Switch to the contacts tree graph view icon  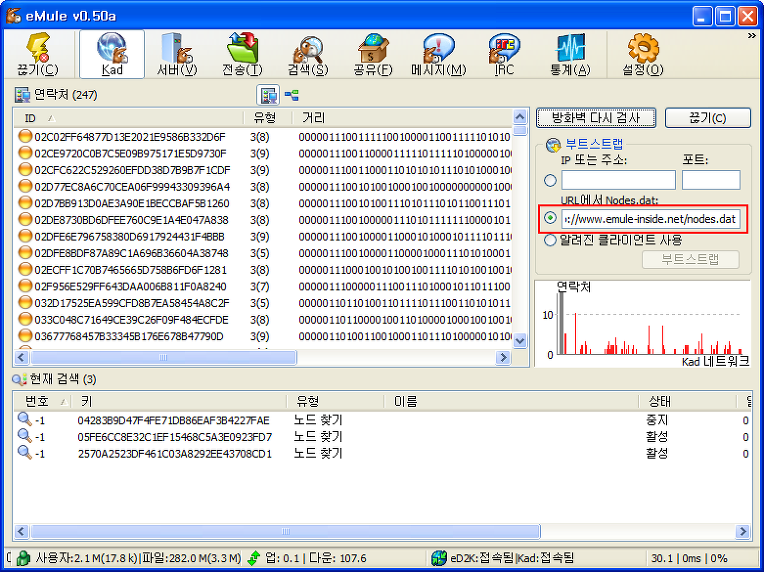(x=291, y=95)
